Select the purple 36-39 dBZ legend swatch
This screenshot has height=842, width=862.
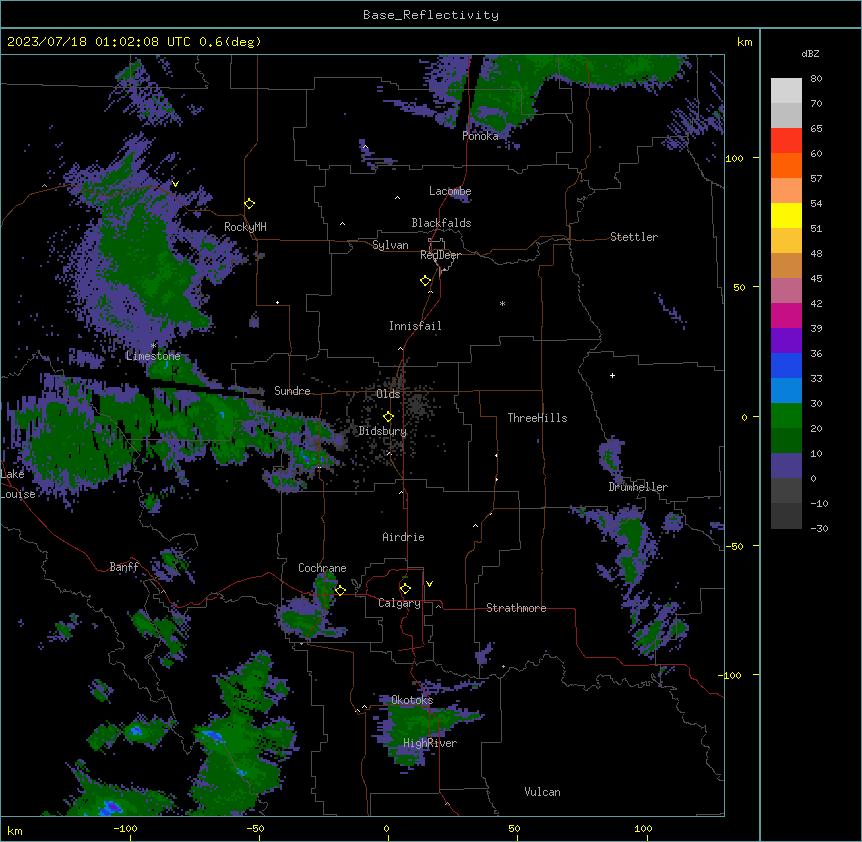tap(786, 340)
